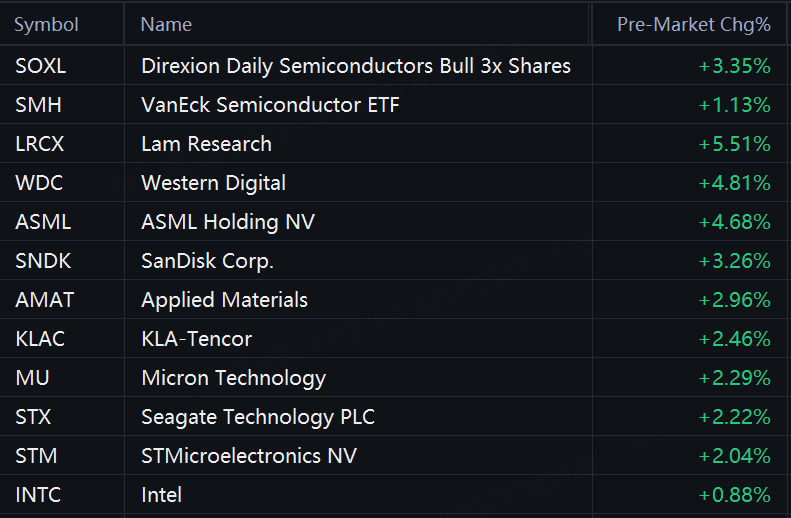Open the INTC ticker symbol
Image resolution: width=791 pixels, height=518 pixels.
(38, 495)
